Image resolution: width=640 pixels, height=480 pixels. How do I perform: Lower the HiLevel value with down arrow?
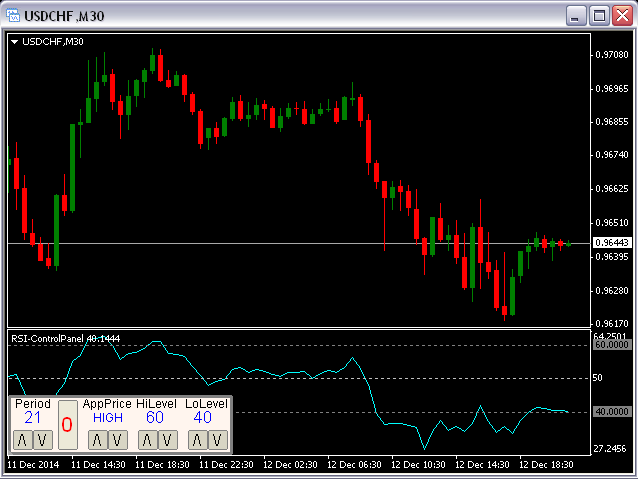tap(167, 440)
